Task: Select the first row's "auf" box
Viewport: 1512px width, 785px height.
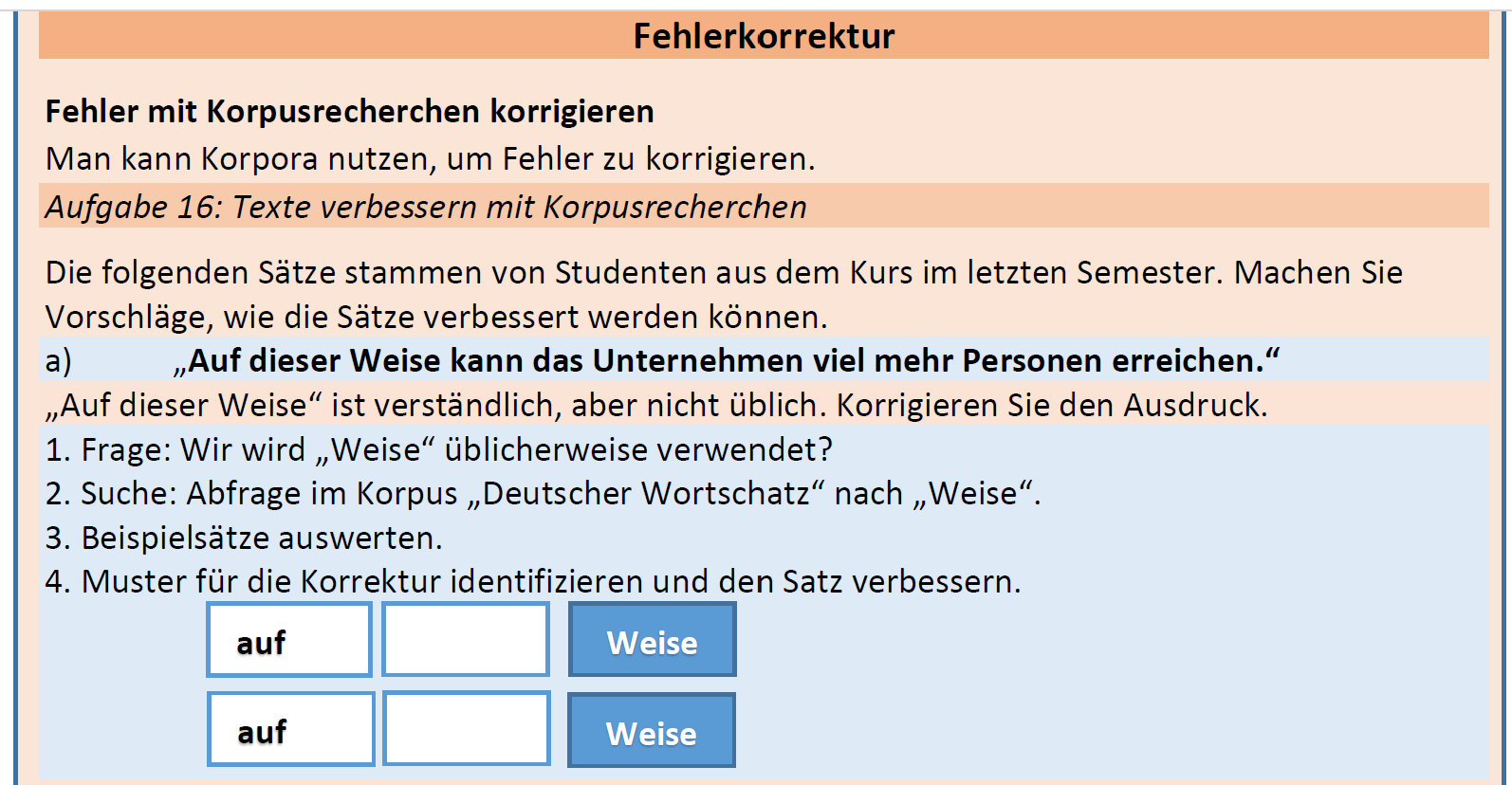Action: coord(289,640)
